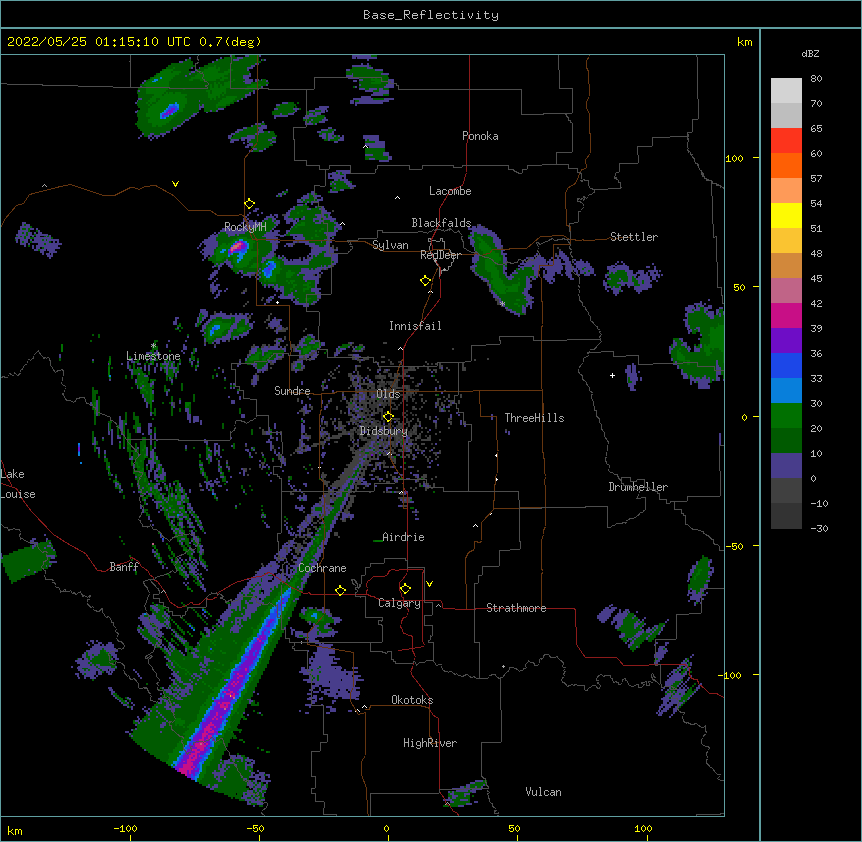The height and width of the screenshot is (842, 862).
Task: Select the yellow 51-54 dBZ legend swatch
Action: (786, 215)
